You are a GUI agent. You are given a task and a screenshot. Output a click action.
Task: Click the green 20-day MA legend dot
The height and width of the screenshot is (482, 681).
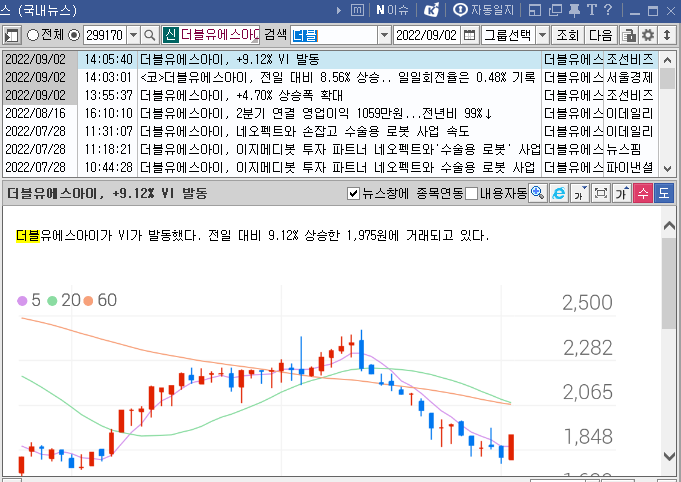[x=52, y=300]
